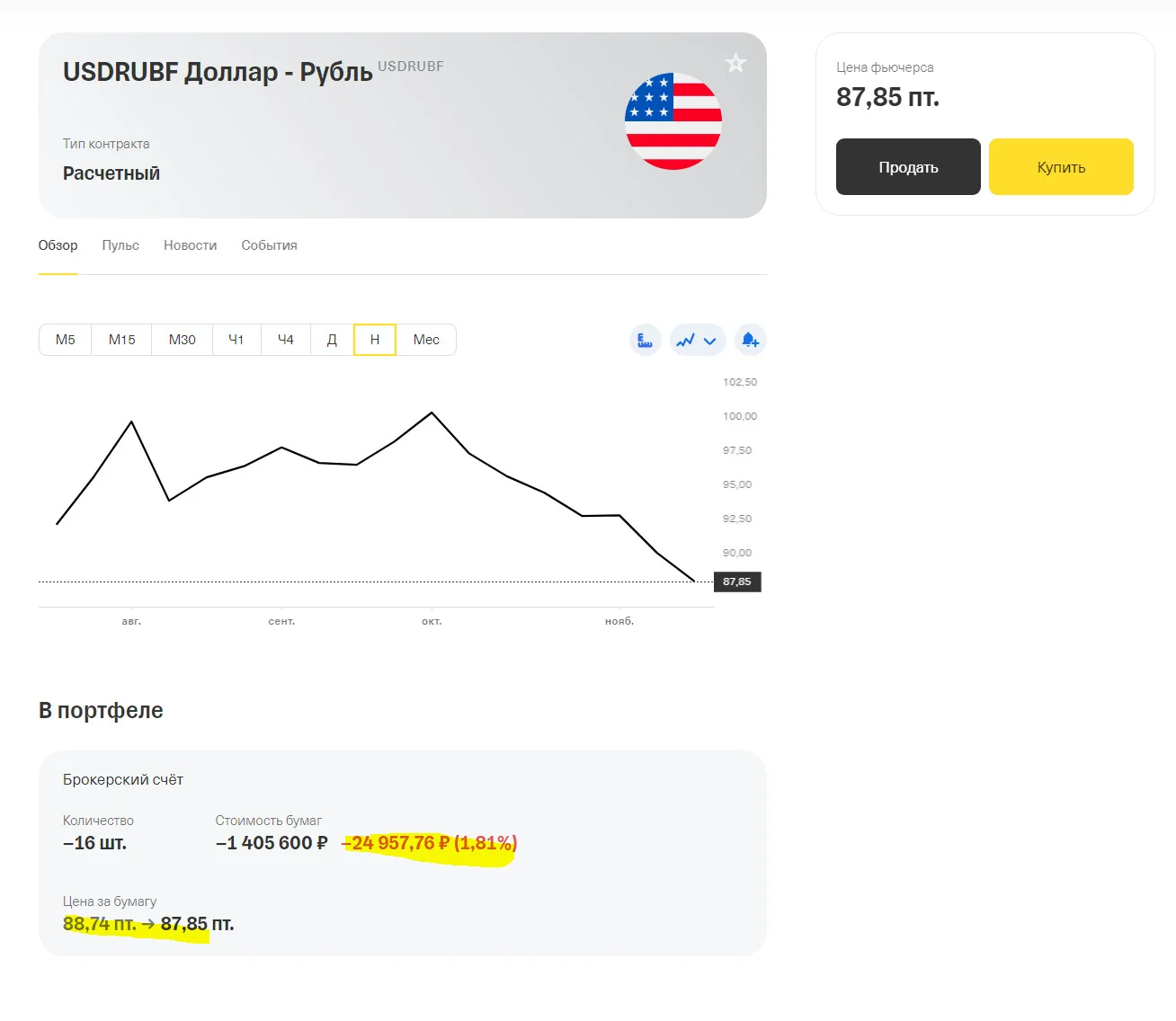The width and height of the screenshot is (1176, 1021).
Task: Expand chart type dropdown chevron
Action: click(710, 341)
